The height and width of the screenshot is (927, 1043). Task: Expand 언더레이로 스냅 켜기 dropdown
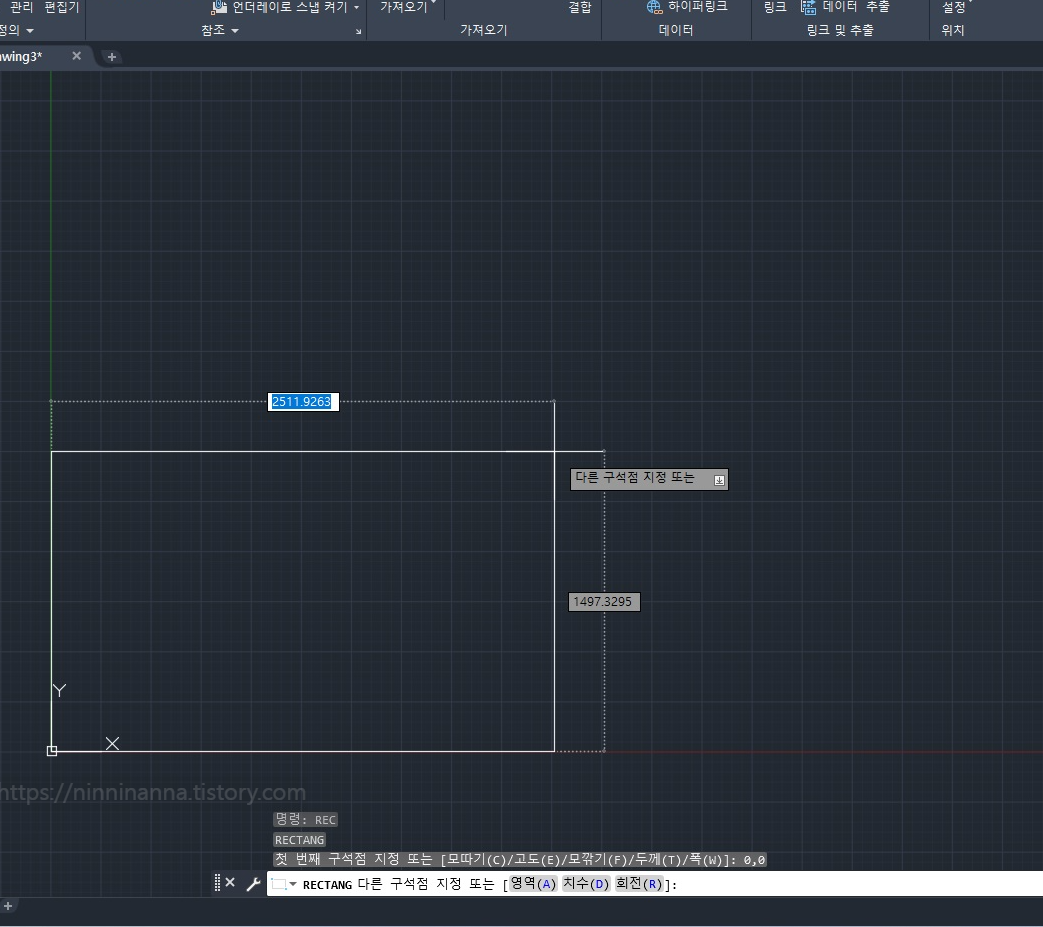point(357,7)
